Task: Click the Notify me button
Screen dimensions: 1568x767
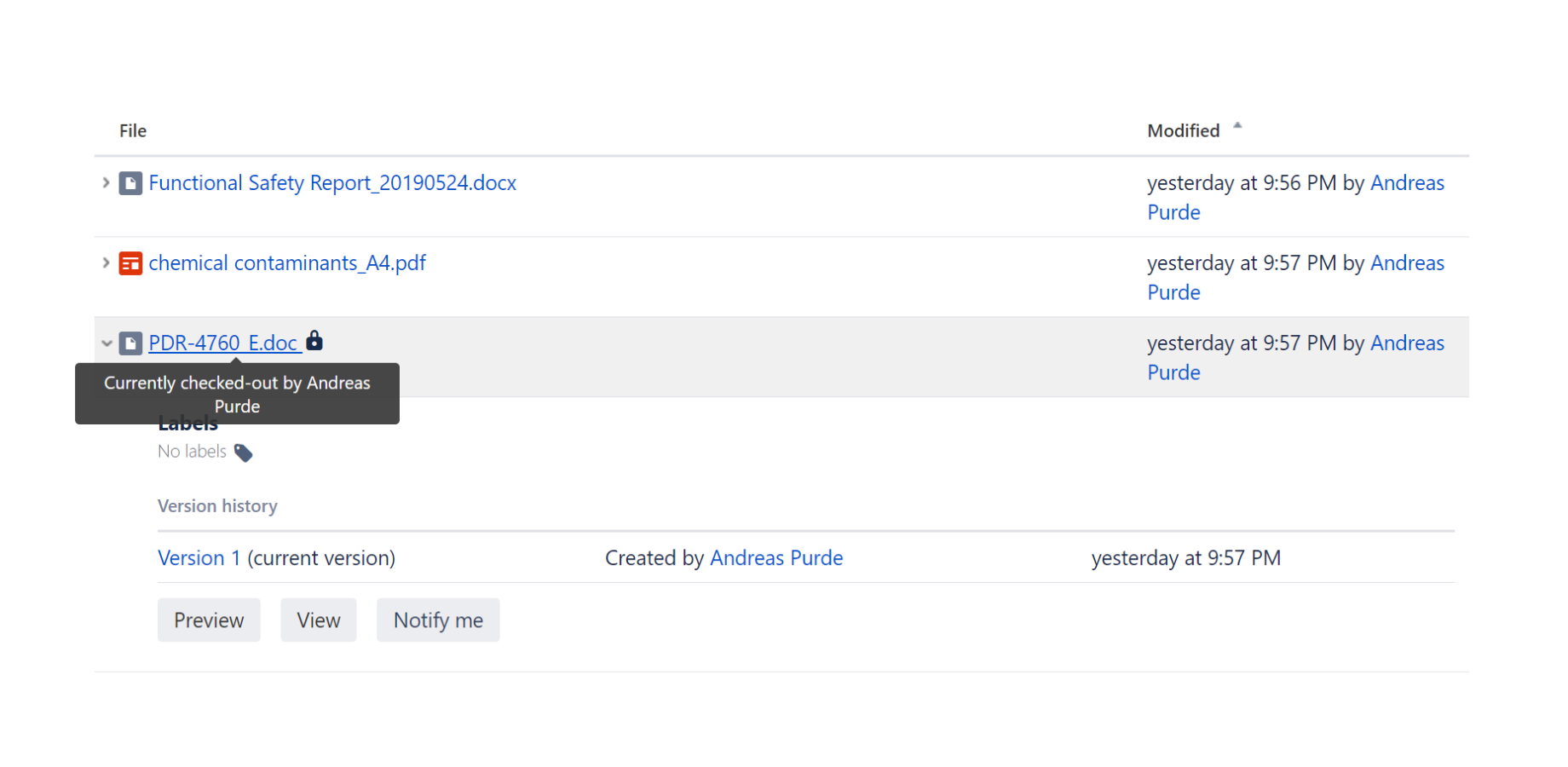Action: [438, 620]
